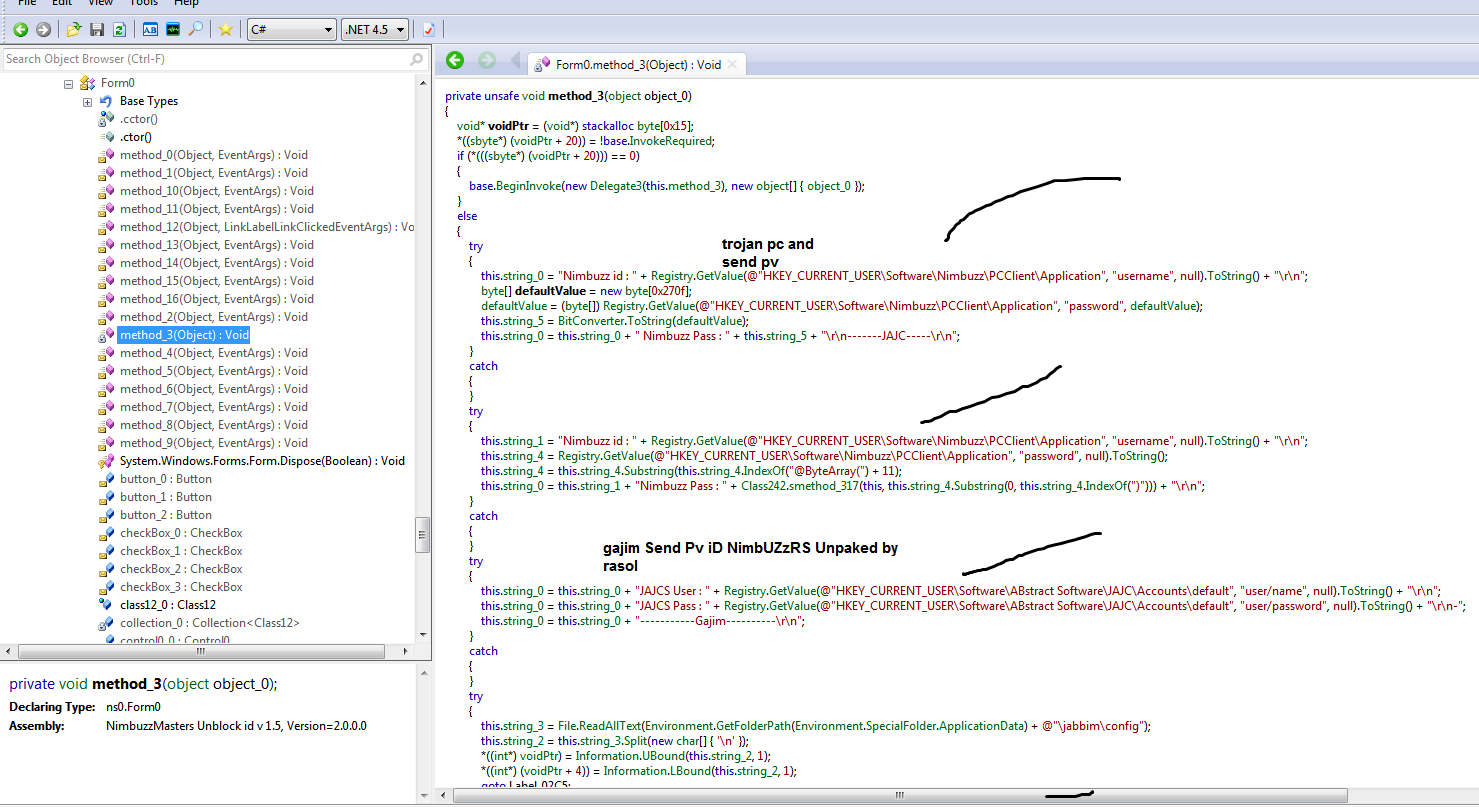Select method_9(Object, EventArgs) : Void

coord(214,443)
